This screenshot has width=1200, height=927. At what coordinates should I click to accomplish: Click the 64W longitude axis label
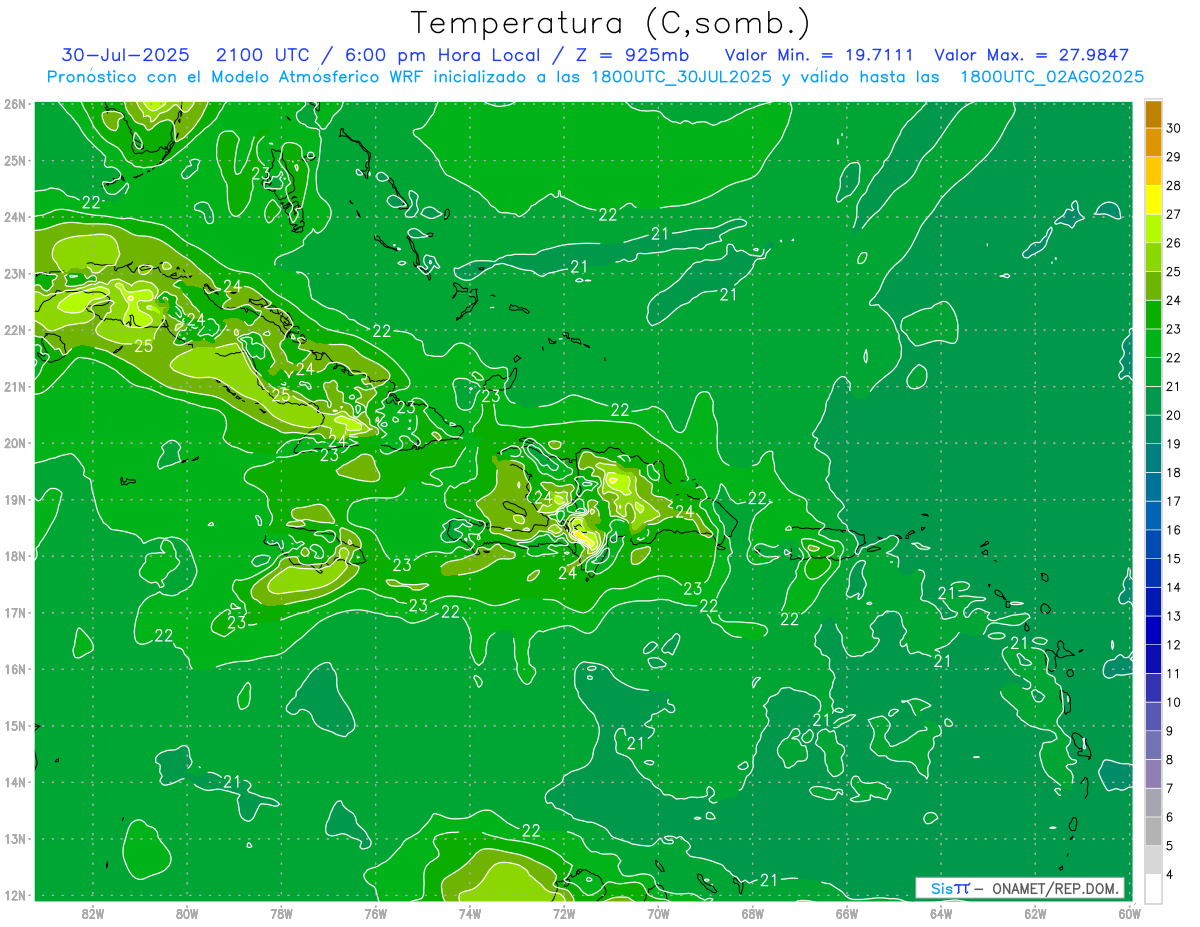tap(941, 913)
